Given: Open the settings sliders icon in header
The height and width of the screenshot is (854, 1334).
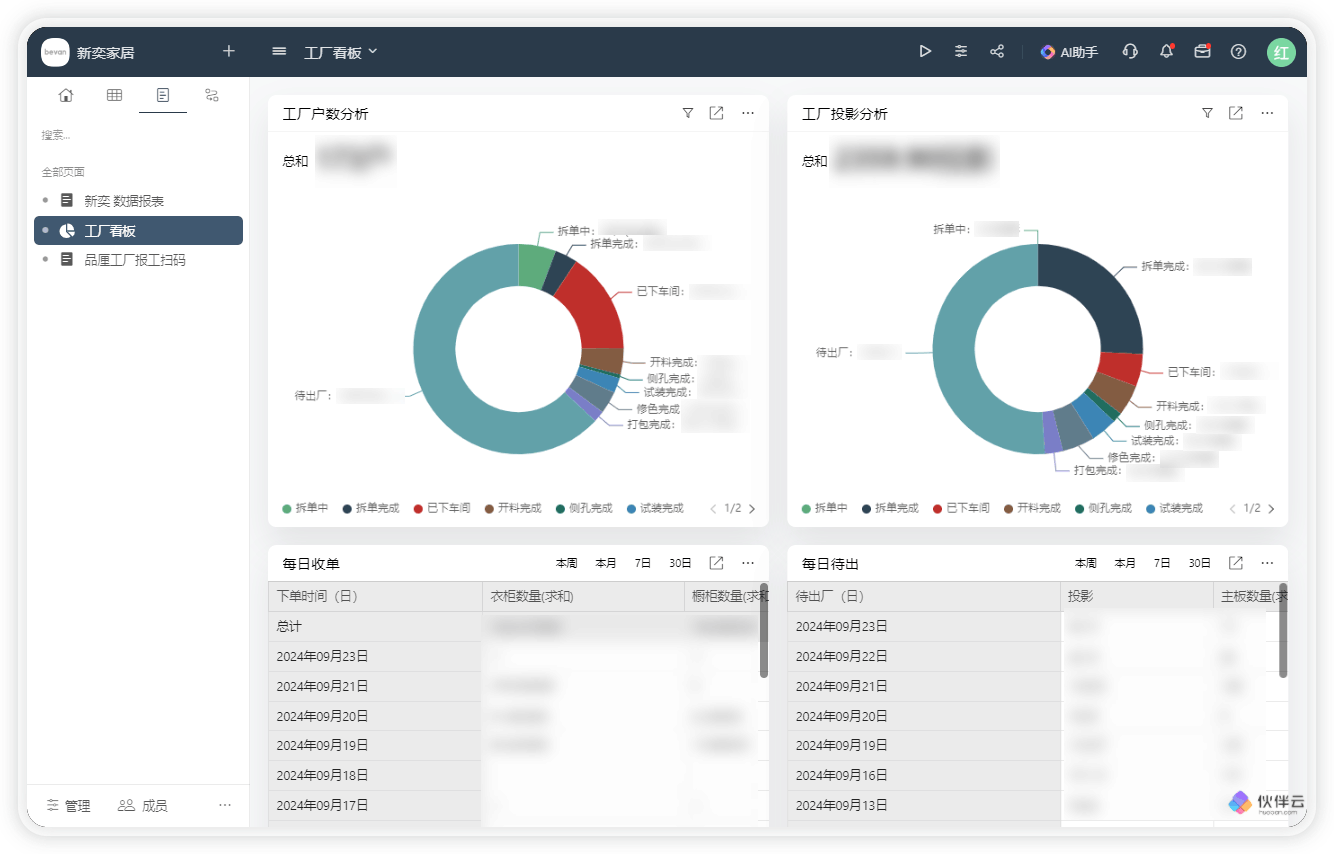Looking at the screenshot, I should (961, 51).
